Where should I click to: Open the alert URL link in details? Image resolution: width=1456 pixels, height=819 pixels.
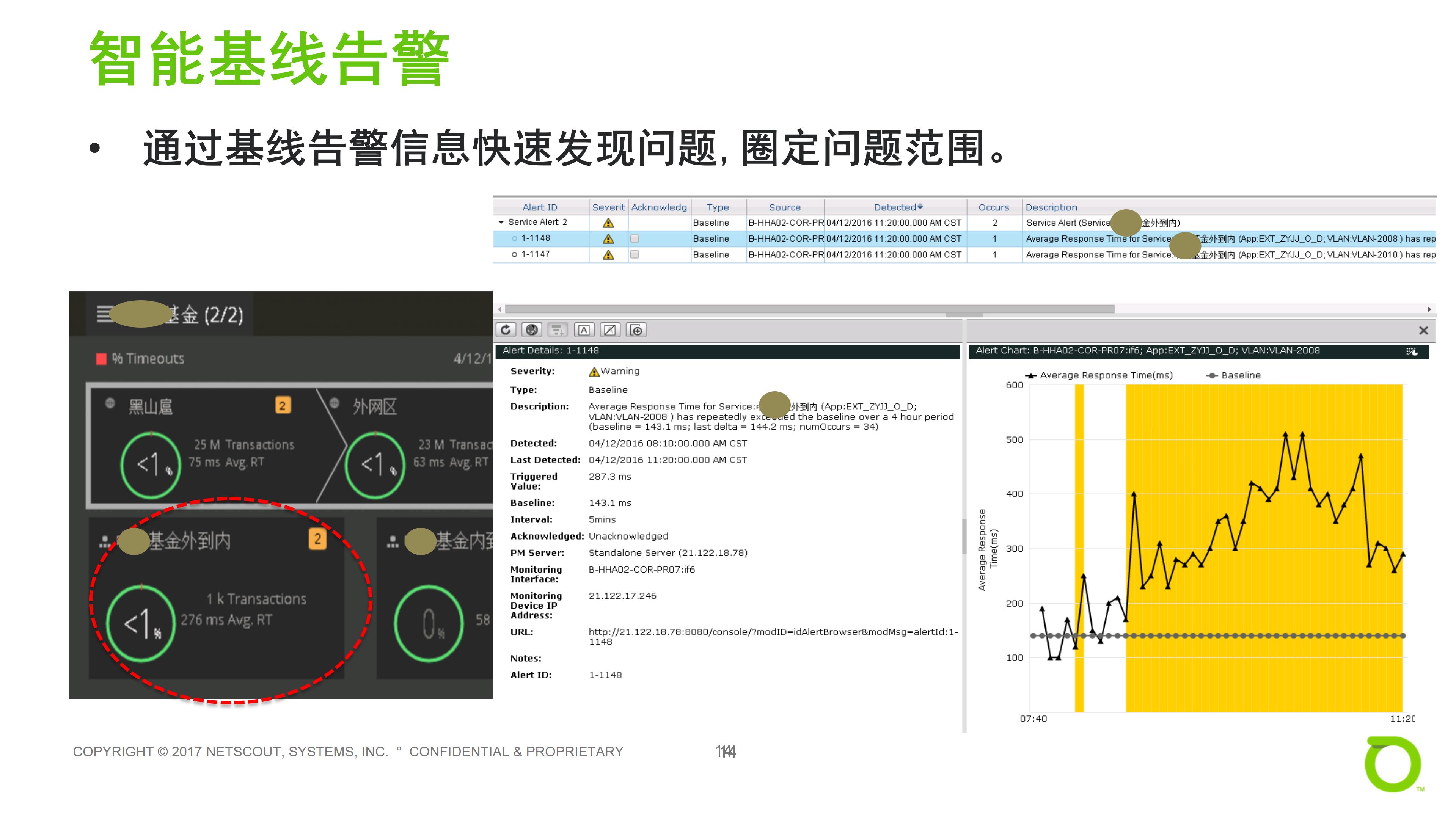[773, 637]
